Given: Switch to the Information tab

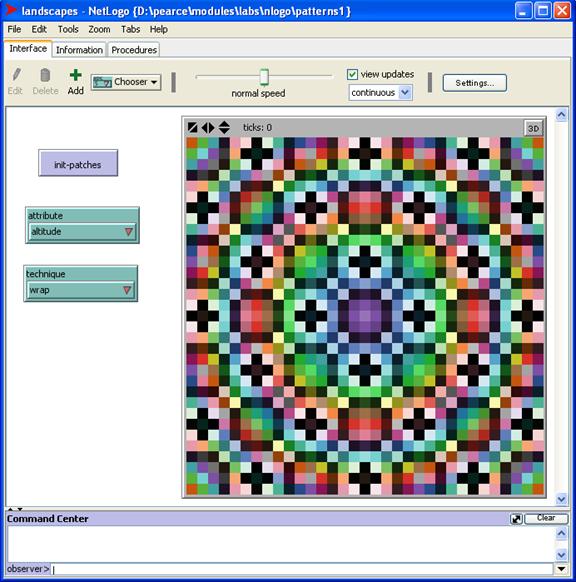Looking at the screenshot, I should (79, 50).
